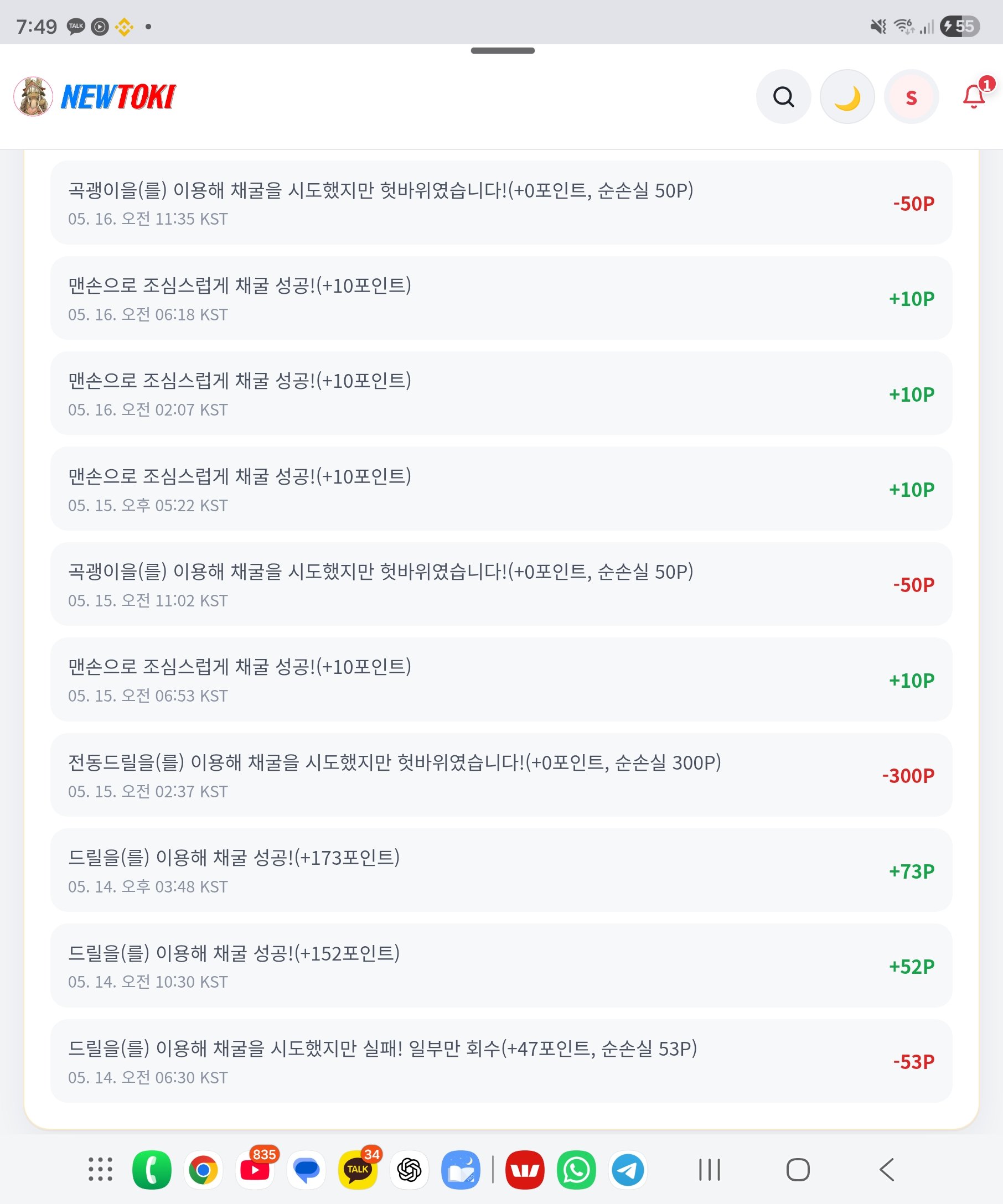1003x1204 pixels.
Task: Open Chrome from the dock
Action: pyautogui.click(x=203, y=1170)
